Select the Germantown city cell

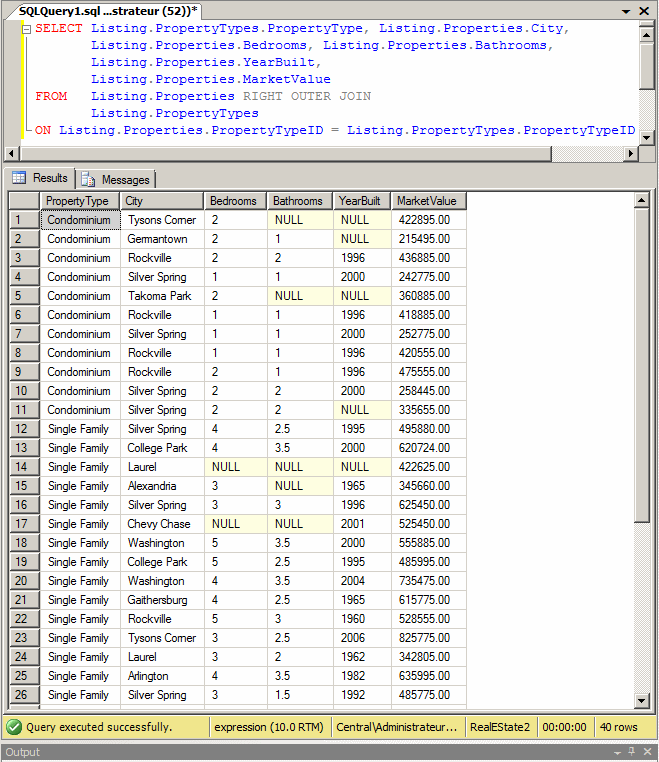(x=162, y=239)
